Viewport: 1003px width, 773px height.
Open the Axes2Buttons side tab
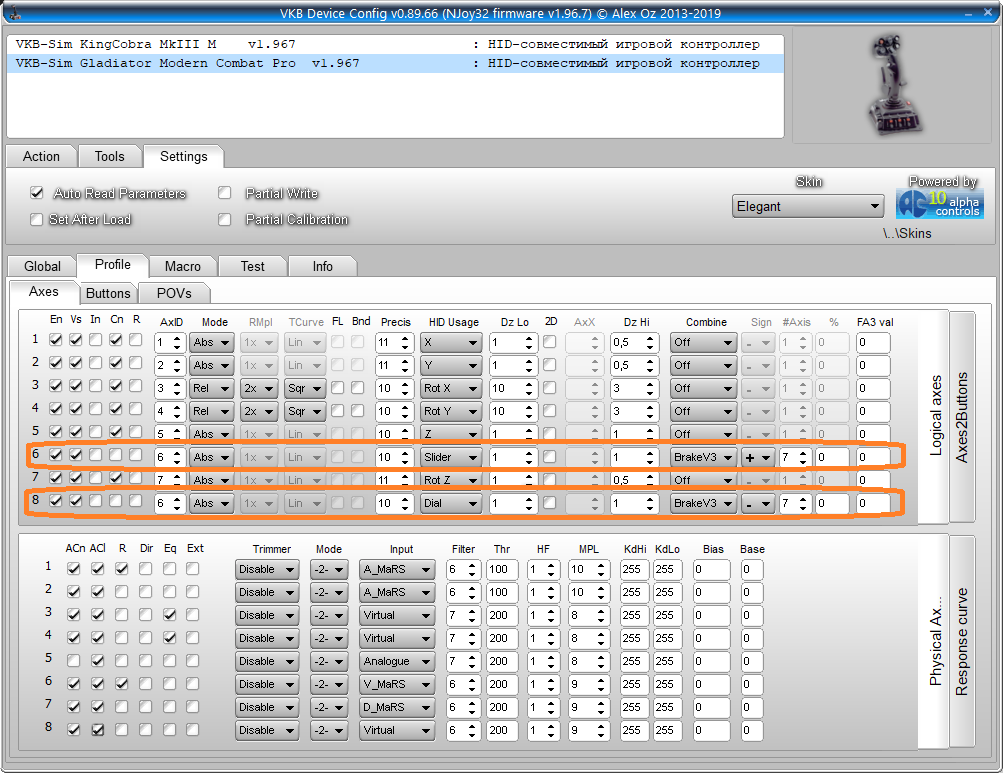[x=962, y=417]
